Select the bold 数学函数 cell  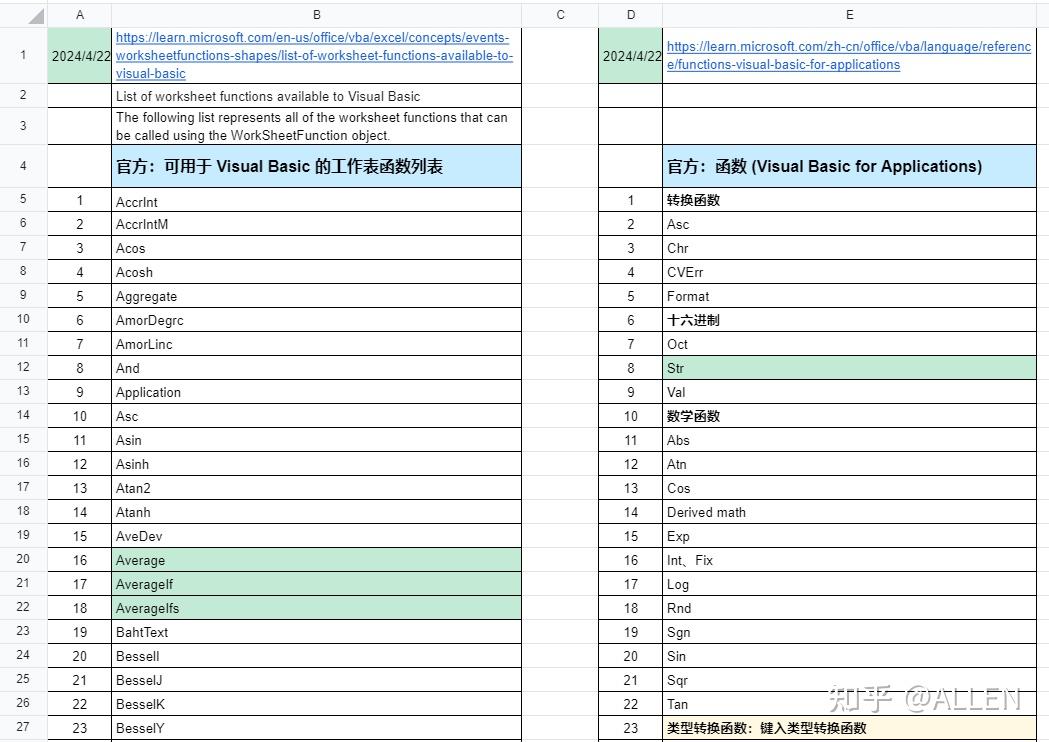click(x=848, y=416)
